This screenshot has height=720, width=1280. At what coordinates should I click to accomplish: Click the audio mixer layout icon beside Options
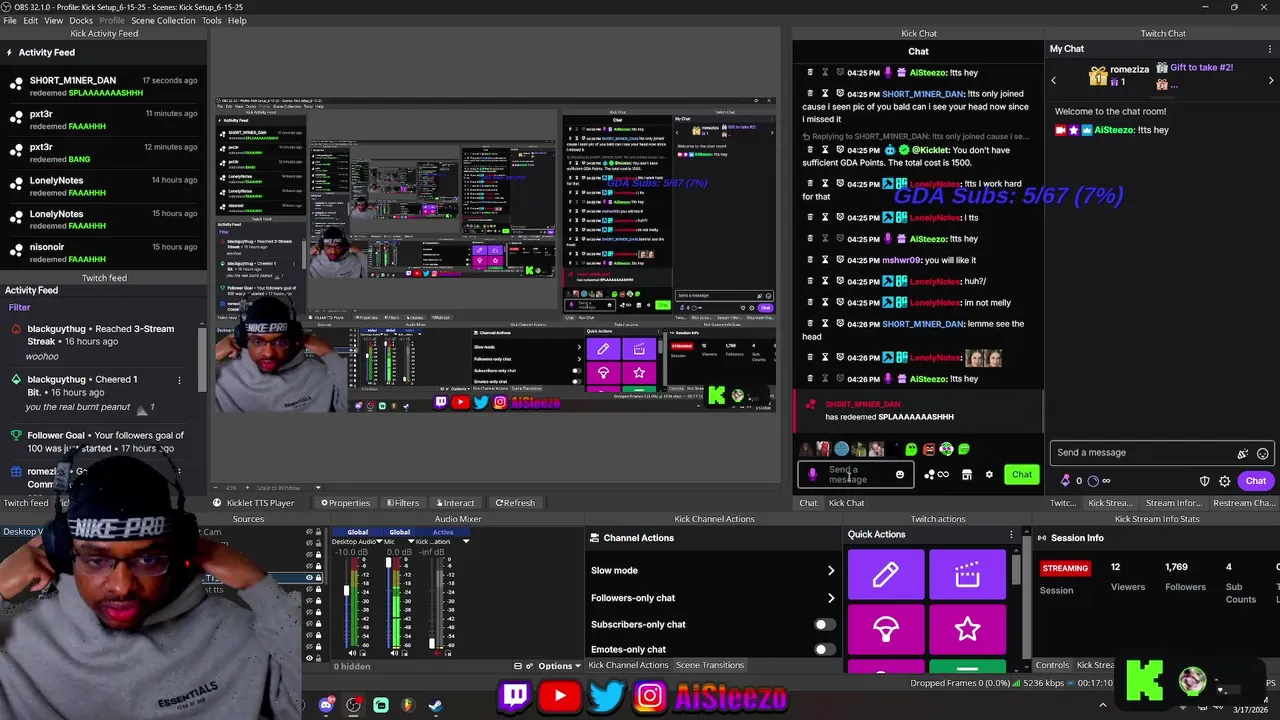[x=518, y=666]
